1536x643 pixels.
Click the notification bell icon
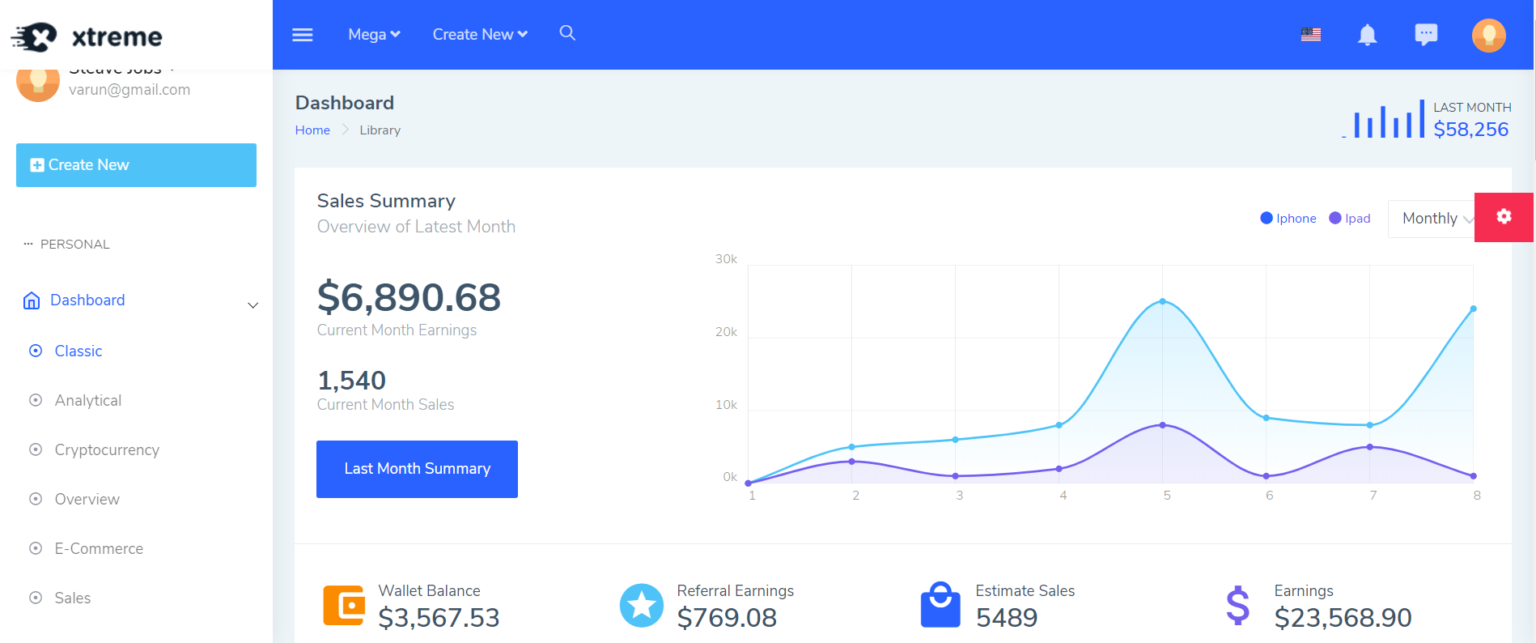click(1368, 34)
